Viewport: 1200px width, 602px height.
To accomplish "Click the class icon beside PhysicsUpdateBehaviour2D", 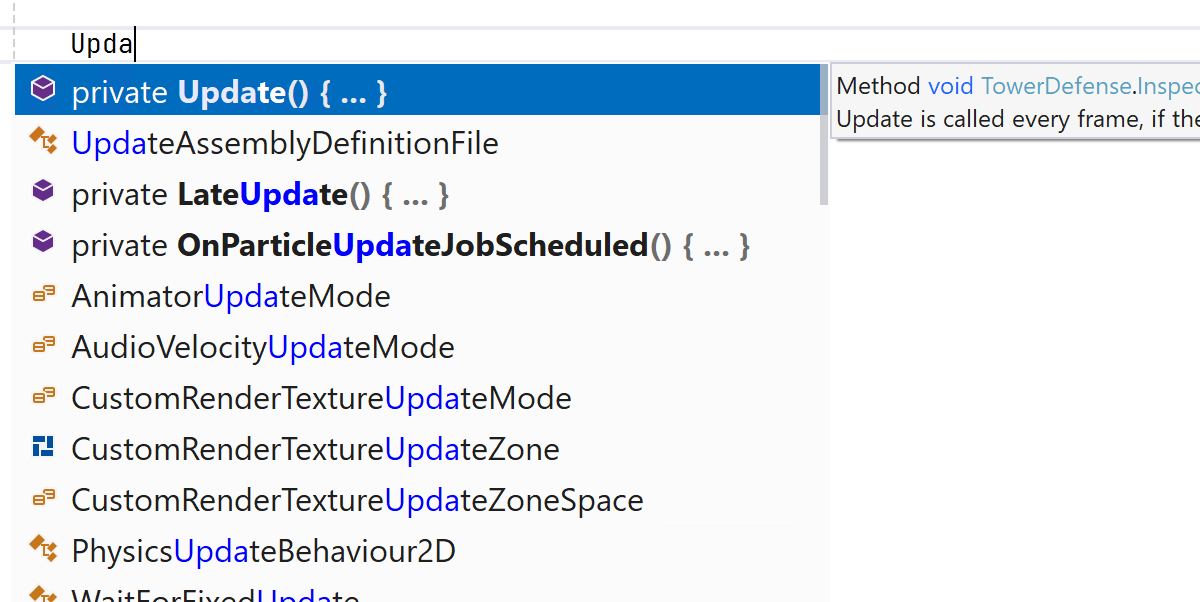I will click(x=43, y=549).
